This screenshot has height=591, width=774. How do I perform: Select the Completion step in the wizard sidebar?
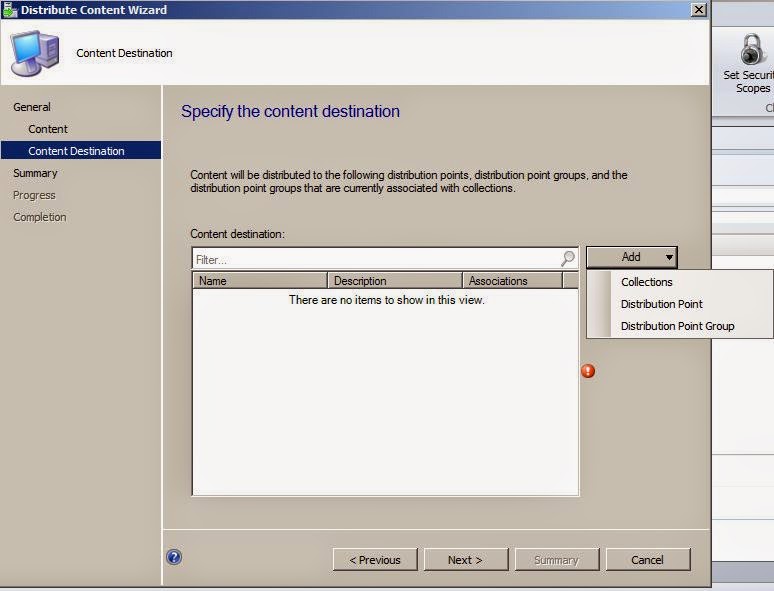39,217
